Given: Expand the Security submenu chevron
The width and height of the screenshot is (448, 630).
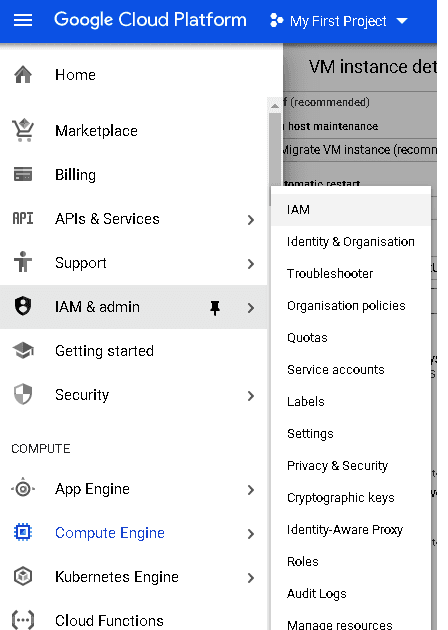Looking at the screenshot, I should (251, 396).
